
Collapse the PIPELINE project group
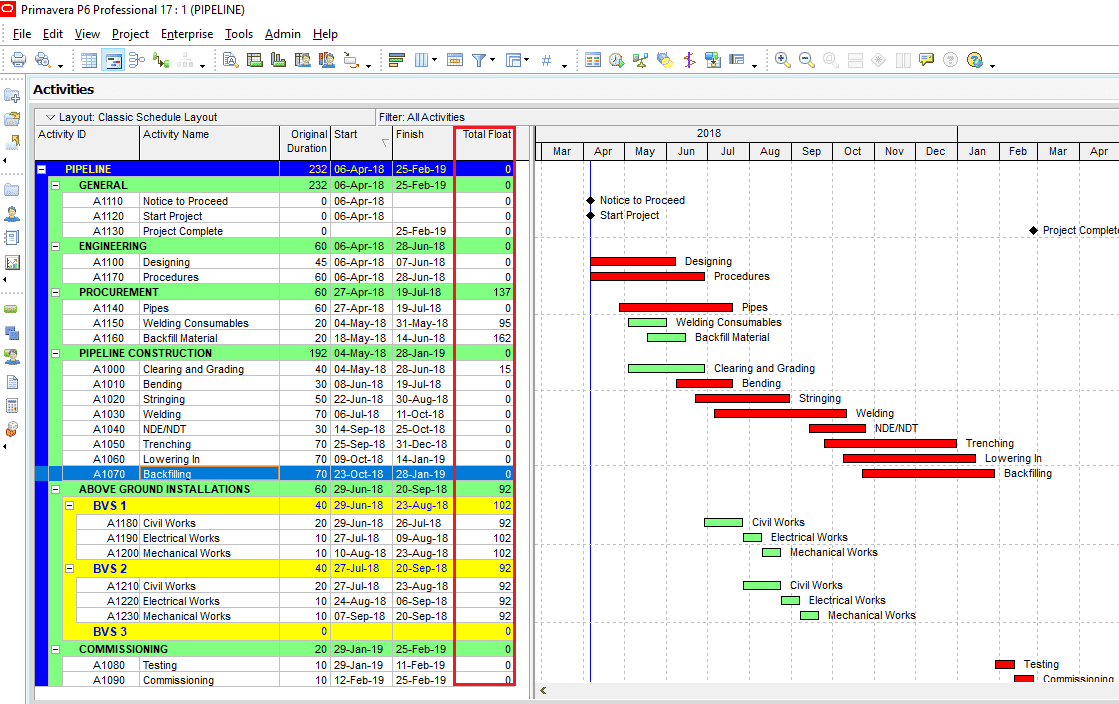41,169
